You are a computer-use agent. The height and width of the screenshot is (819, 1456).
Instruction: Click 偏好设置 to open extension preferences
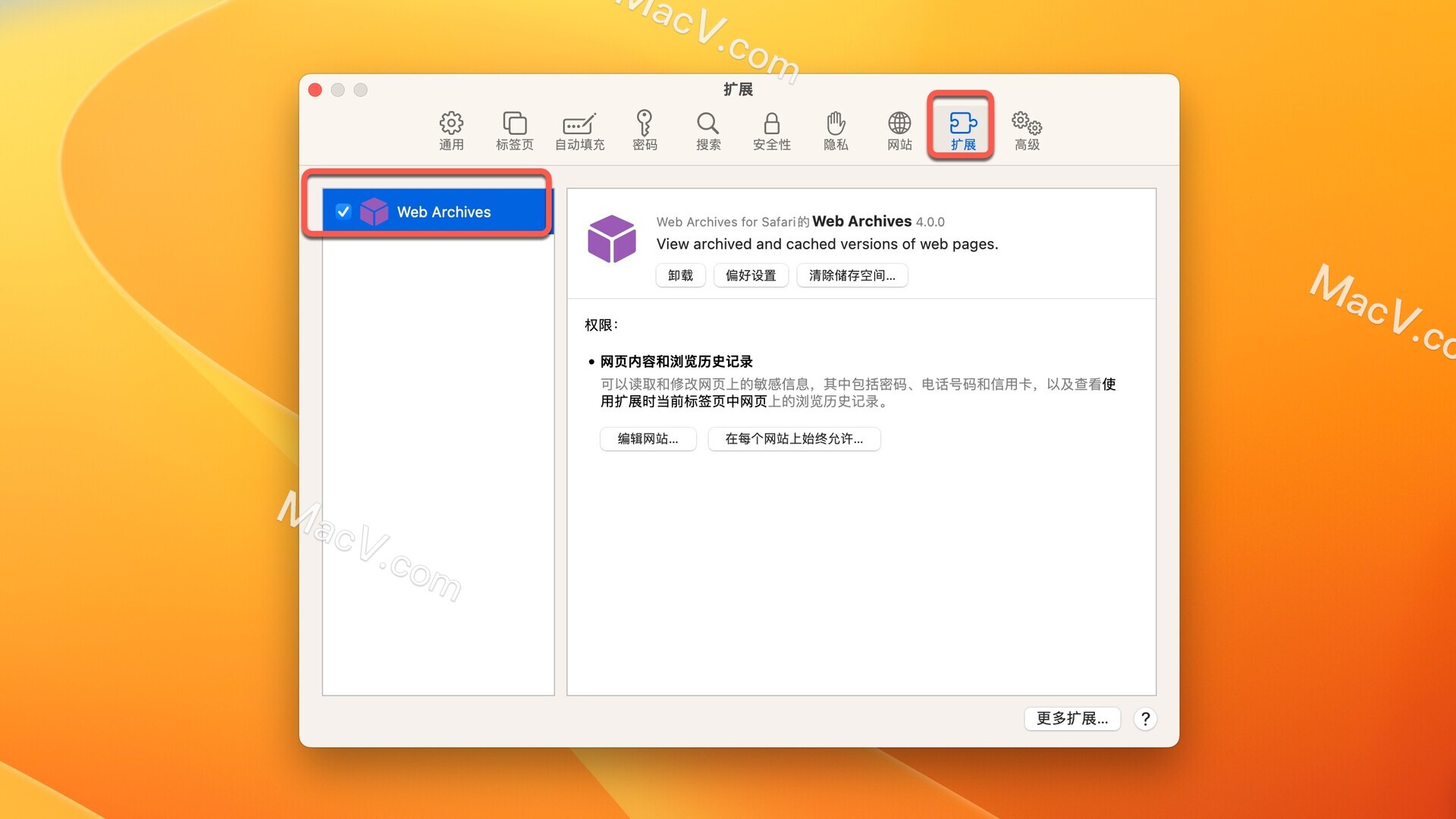(751, 275)
